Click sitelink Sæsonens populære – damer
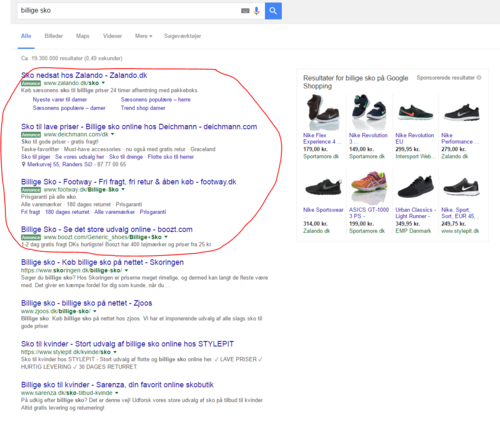The width and height of the screenshot is (500, 421). [x=69, y=108]
